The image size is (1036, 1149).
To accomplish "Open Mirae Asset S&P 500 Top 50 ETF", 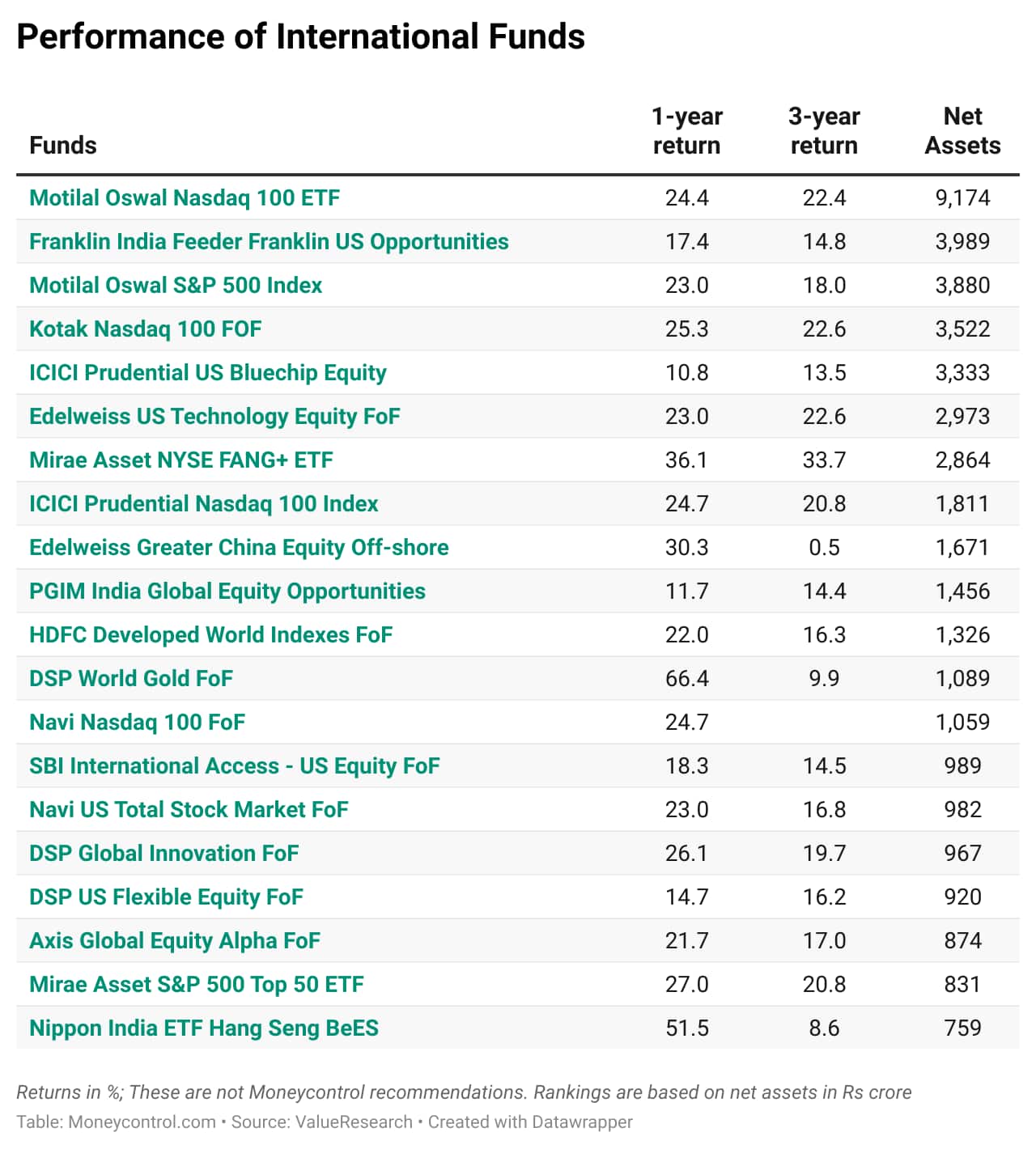I will (197, 985).
